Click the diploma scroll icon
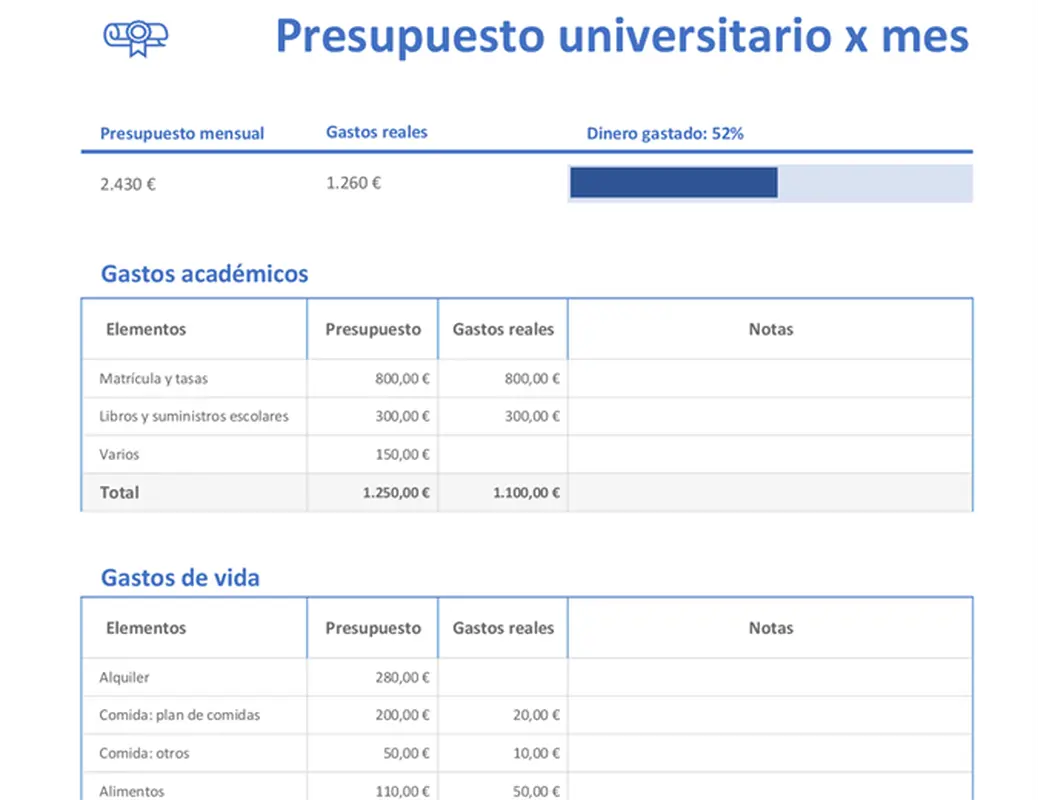Screen dimensions: 1038x800 (137, 37)
